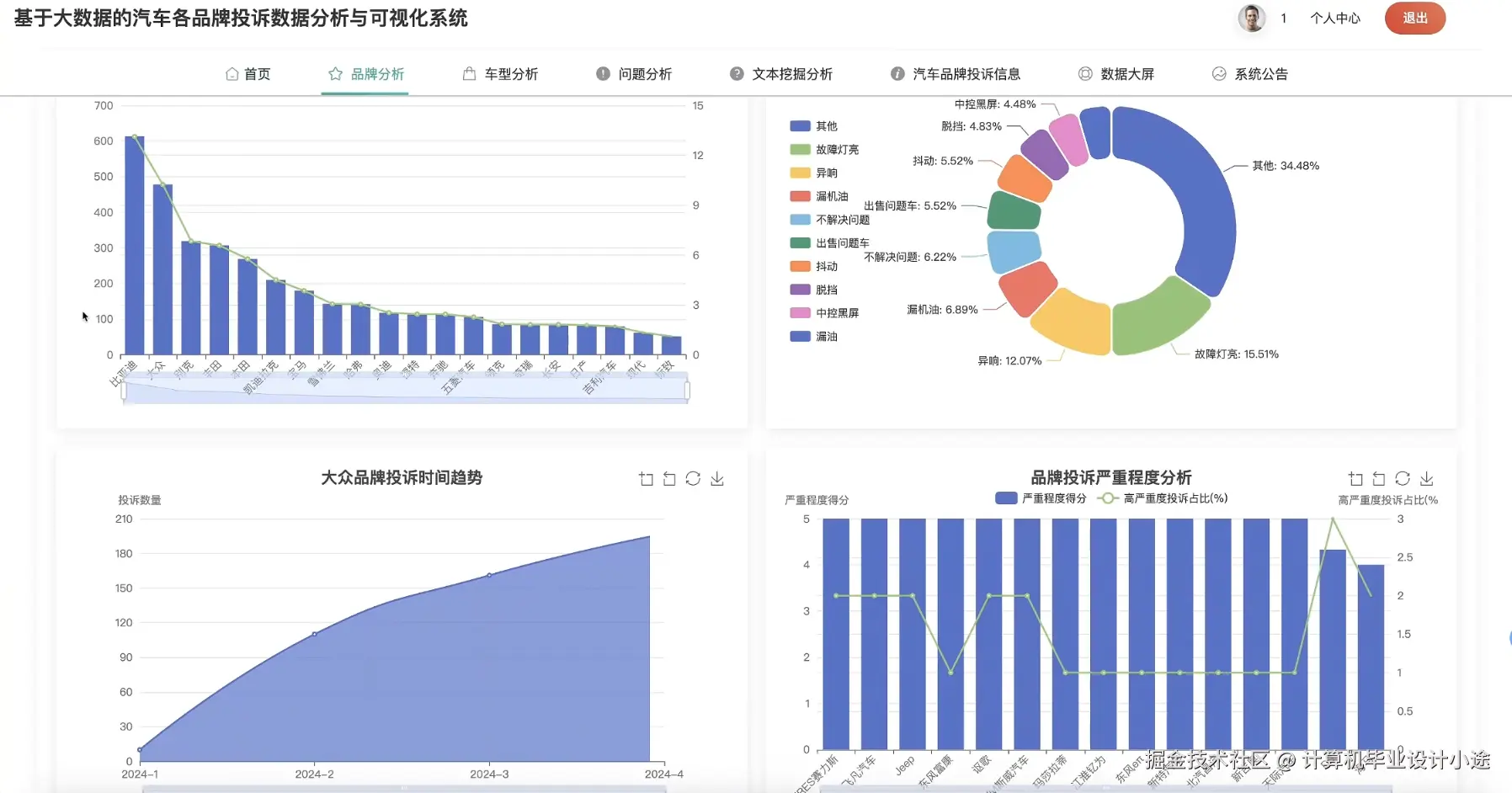Download the 大众品牌投诉时间趋势 chart as image
The image size is (1512, 793).
[717, 478]
